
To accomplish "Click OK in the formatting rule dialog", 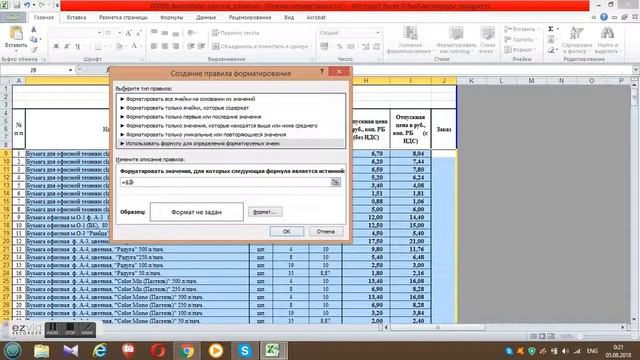I will (287, 231).
